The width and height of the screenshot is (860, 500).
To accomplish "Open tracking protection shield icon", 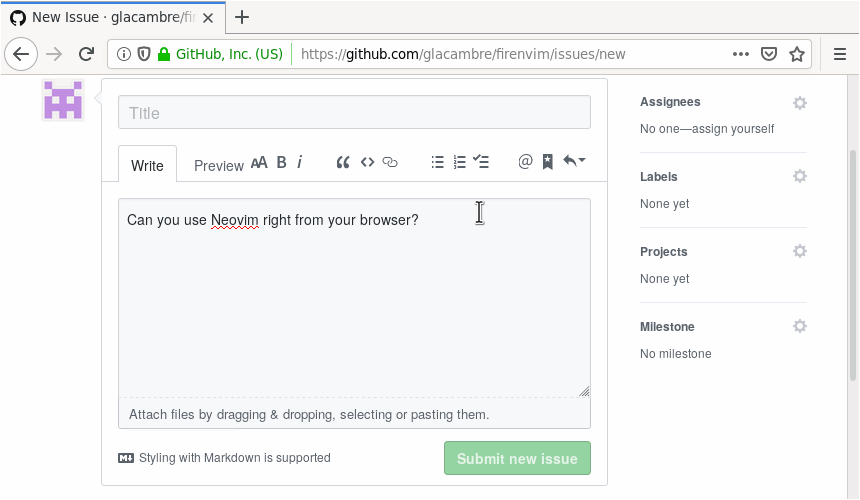I will pyautogui.click(x=144, y=54).
